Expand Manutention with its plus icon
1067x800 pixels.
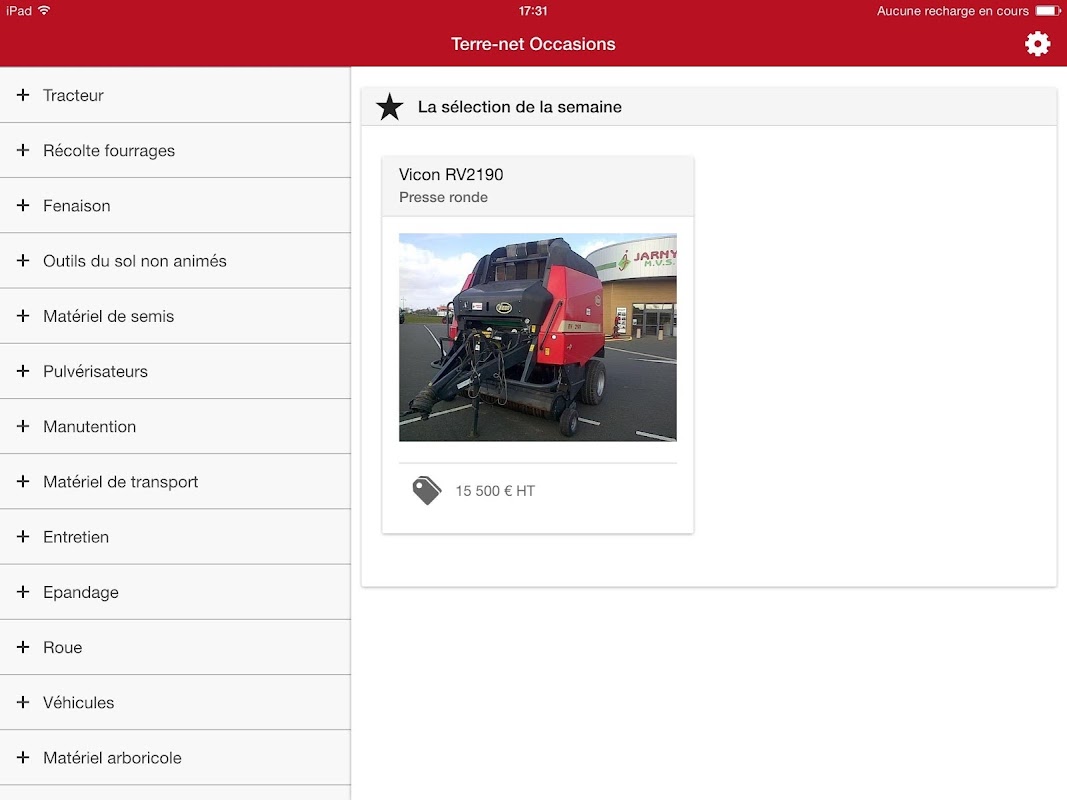tap(23, 426)
